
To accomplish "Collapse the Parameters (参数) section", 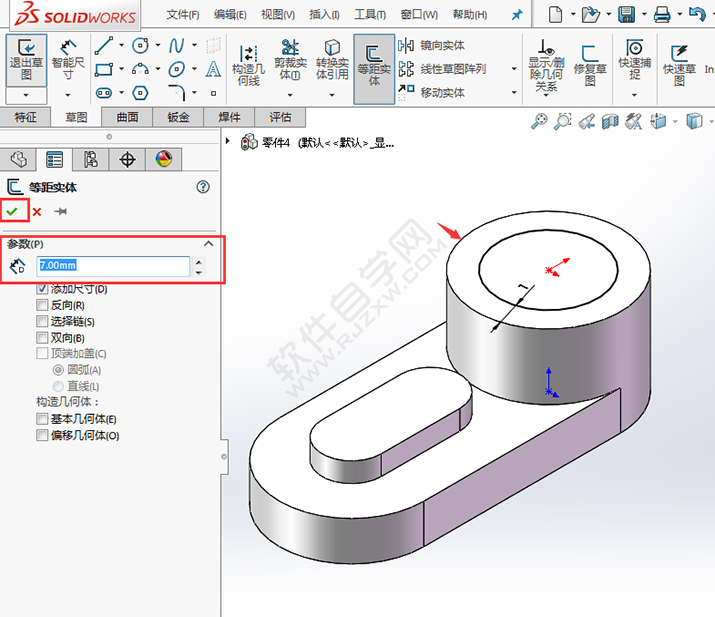I will tap(208, 244).
